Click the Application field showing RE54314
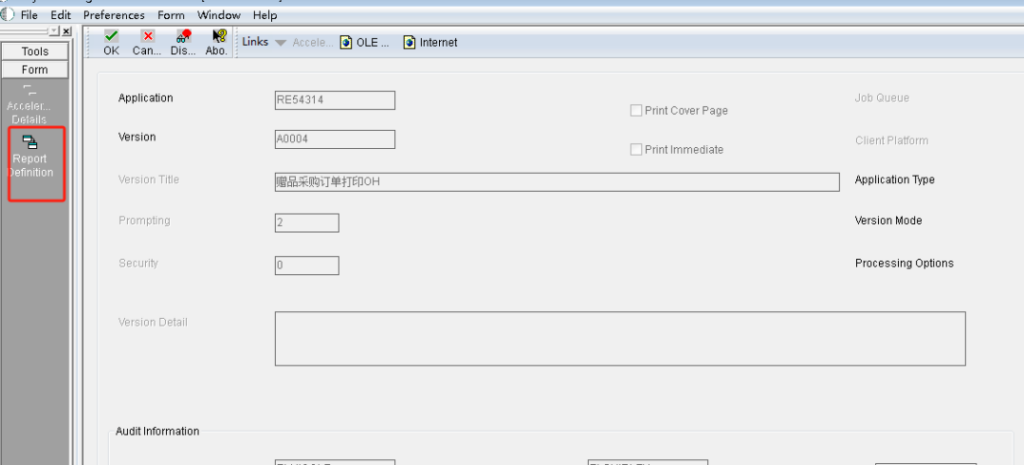This screenshot has width=1024, height=465. pos(335,101)
